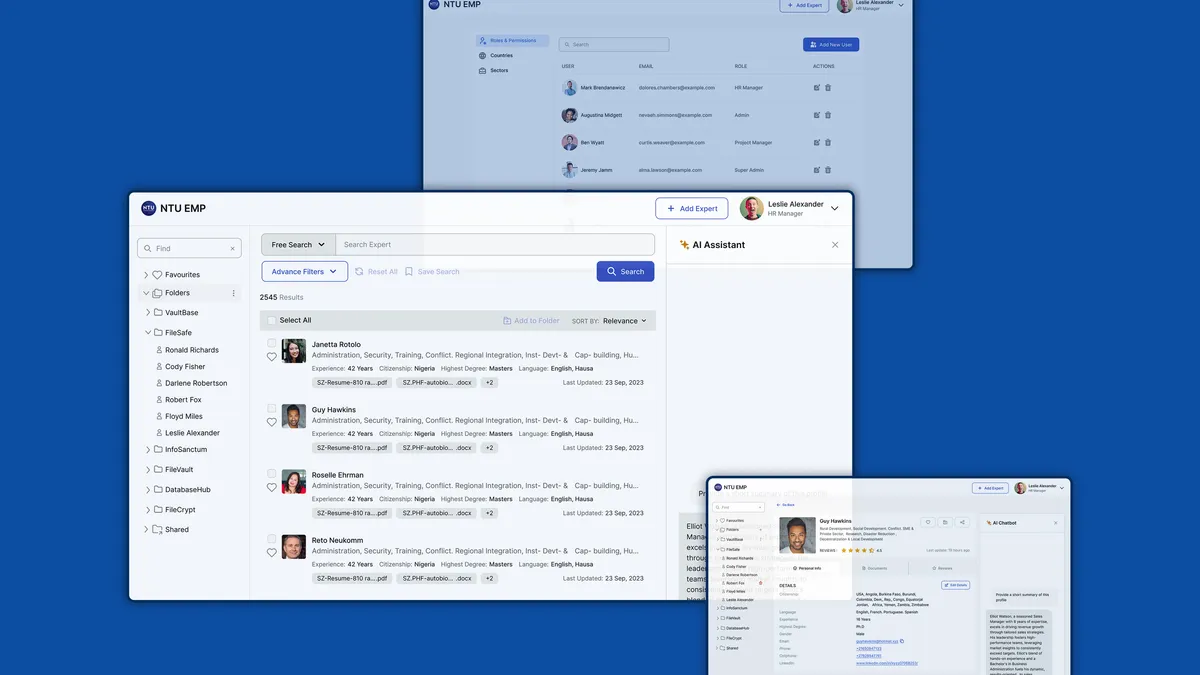The height and width of the screenshot is (675, 1200).
Task: Delete Ben Wyatt in the users window
Action: tap(828, 142)
